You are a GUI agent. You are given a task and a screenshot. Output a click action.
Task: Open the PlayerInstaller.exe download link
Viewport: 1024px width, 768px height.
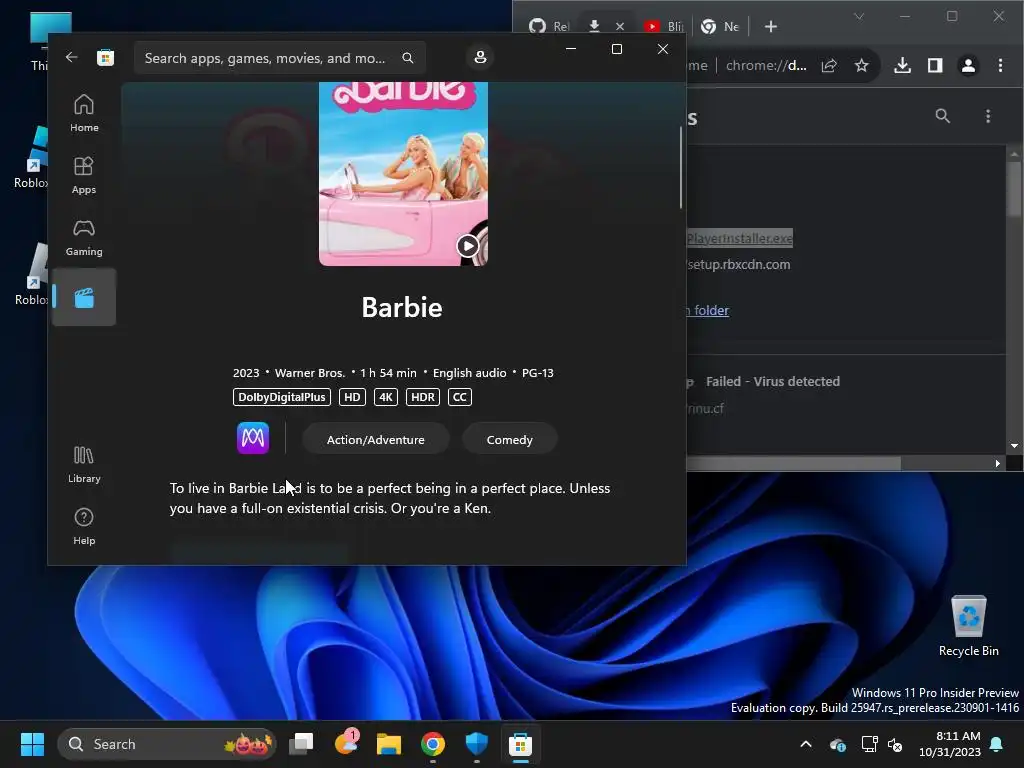click(740, 238)
